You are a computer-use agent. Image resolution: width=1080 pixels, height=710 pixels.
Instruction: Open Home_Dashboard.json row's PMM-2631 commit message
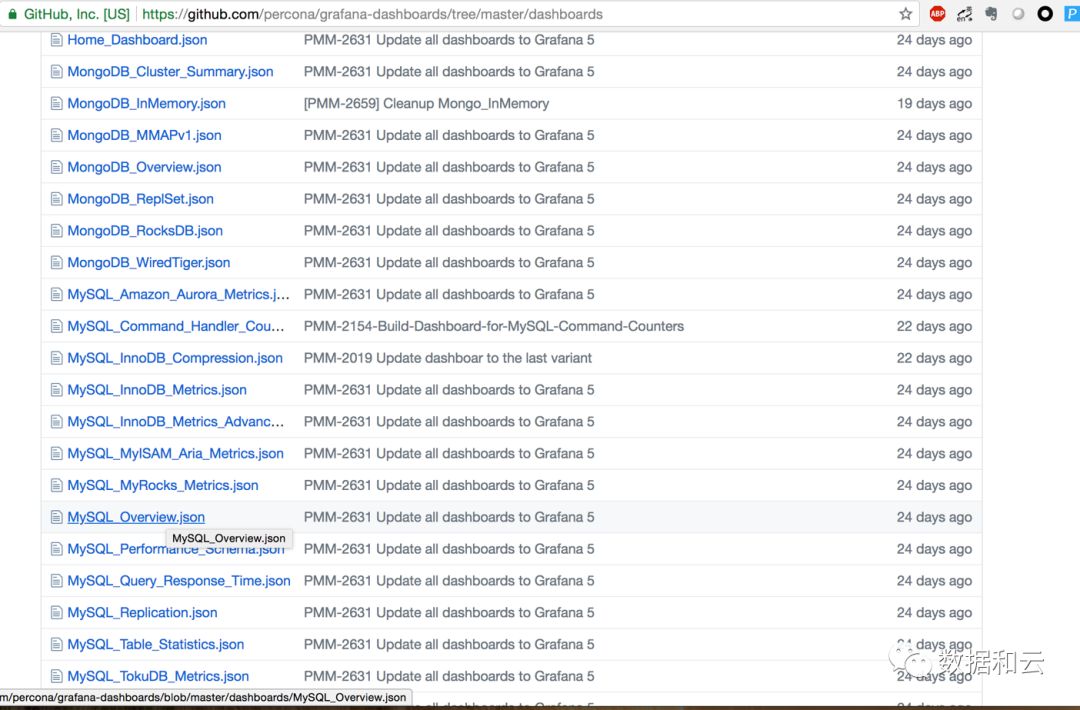click(449, 40)
